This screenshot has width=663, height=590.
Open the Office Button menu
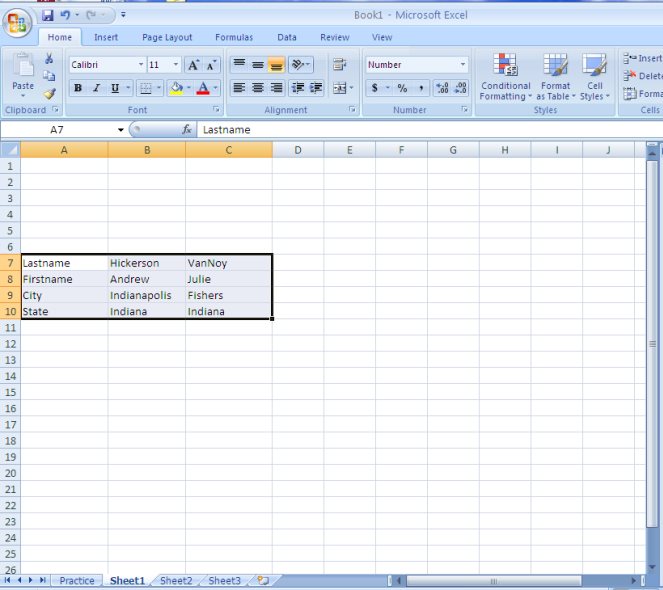click(x=17, y=22)
